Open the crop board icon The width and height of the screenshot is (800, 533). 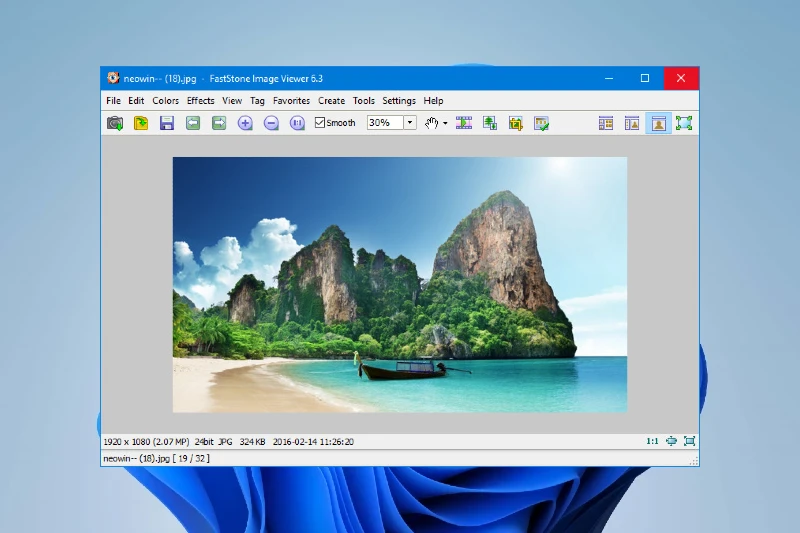(x=516, y=123)
